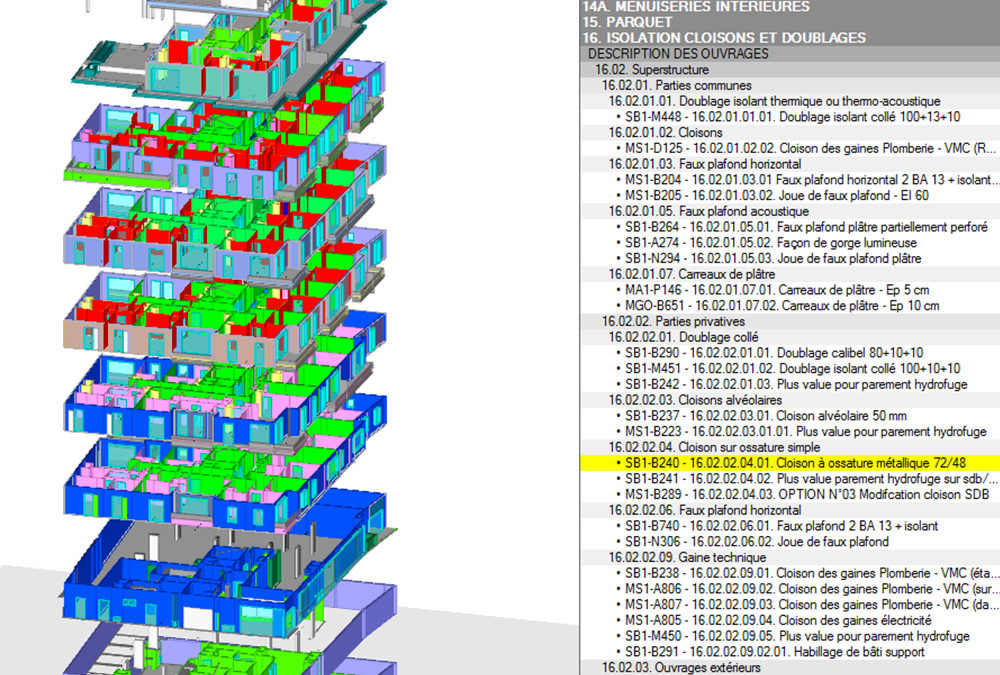Select 16. ISOLATION CLOISONS ET DOUBLAGES heading
Viewport: 1000px width, 675px height.
click(790, 38)
